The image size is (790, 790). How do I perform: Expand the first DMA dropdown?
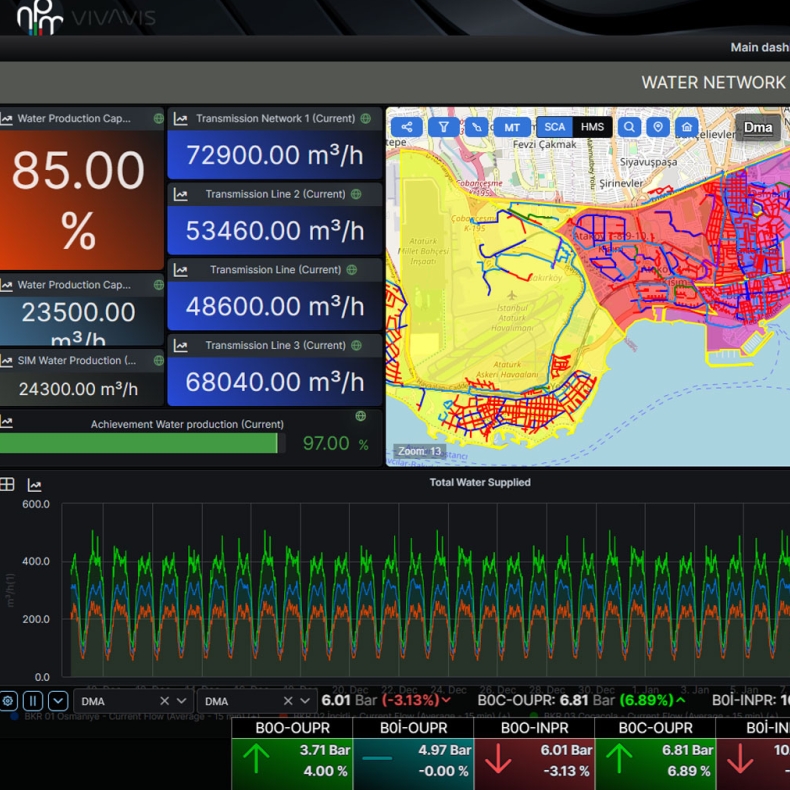click(180, 701)
